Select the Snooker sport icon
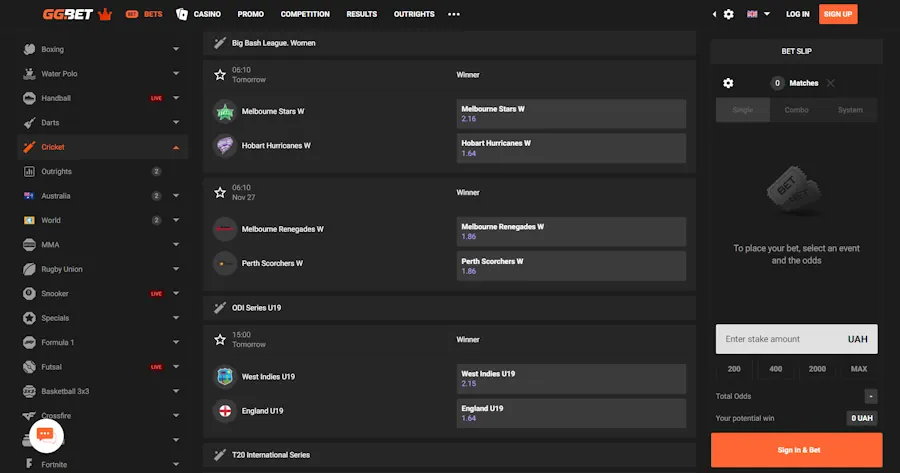This screenshot has height=473, width=900. coord(29,293)
